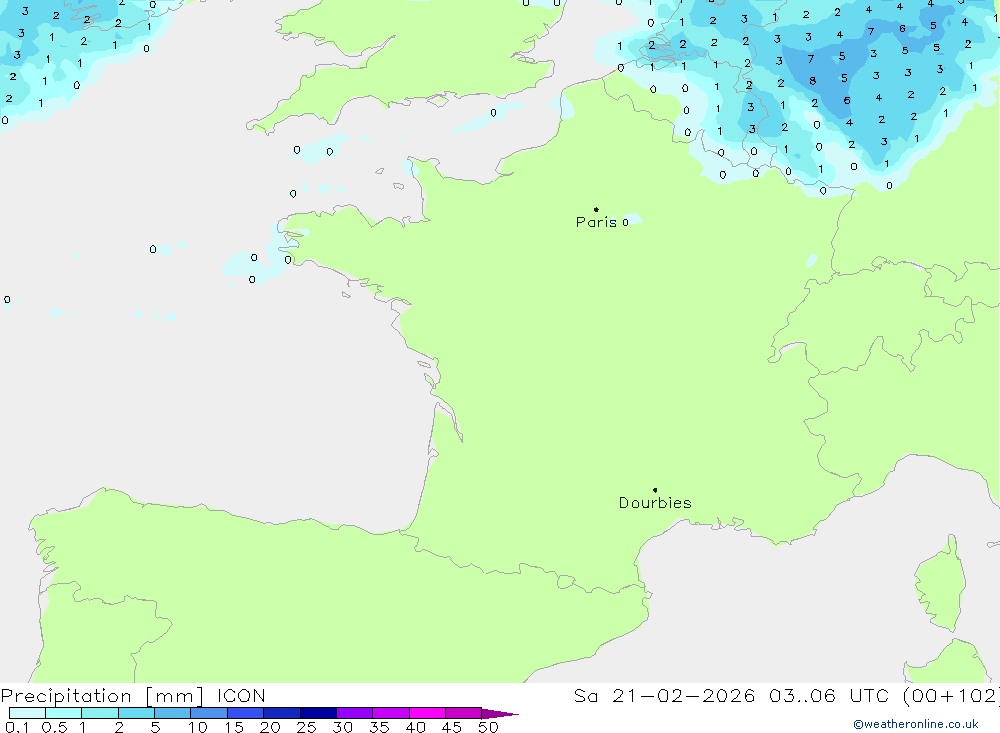Pick the 45–50 mm legend swatch
The width and height of the screenshot is (1000, 733).
464,713
